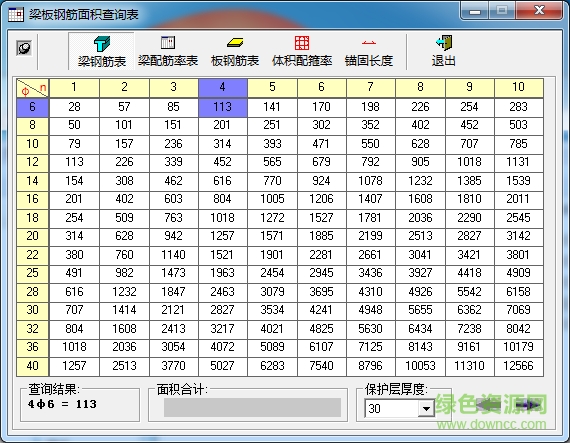
Task: Click cell 4021 in row 32
Action: click(x=272, y=329)
